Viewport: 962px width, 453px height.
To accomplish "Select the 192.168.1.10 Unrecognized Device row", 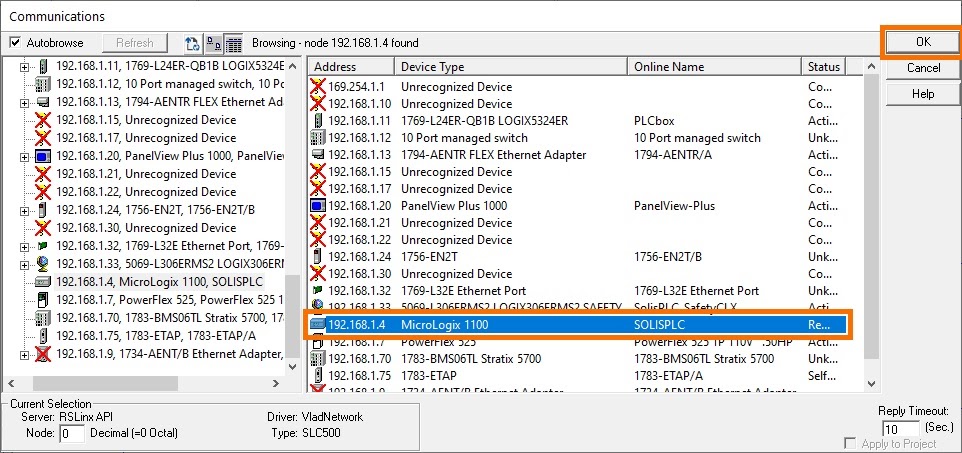I will pos(578,104).
